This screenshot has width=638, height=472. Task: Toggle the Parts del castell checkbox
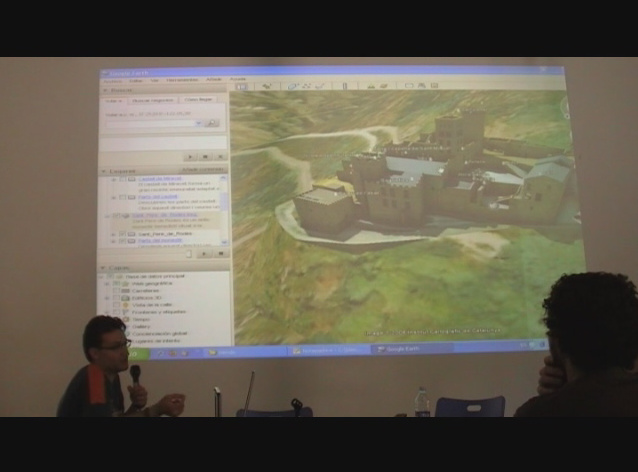(122, 197)
